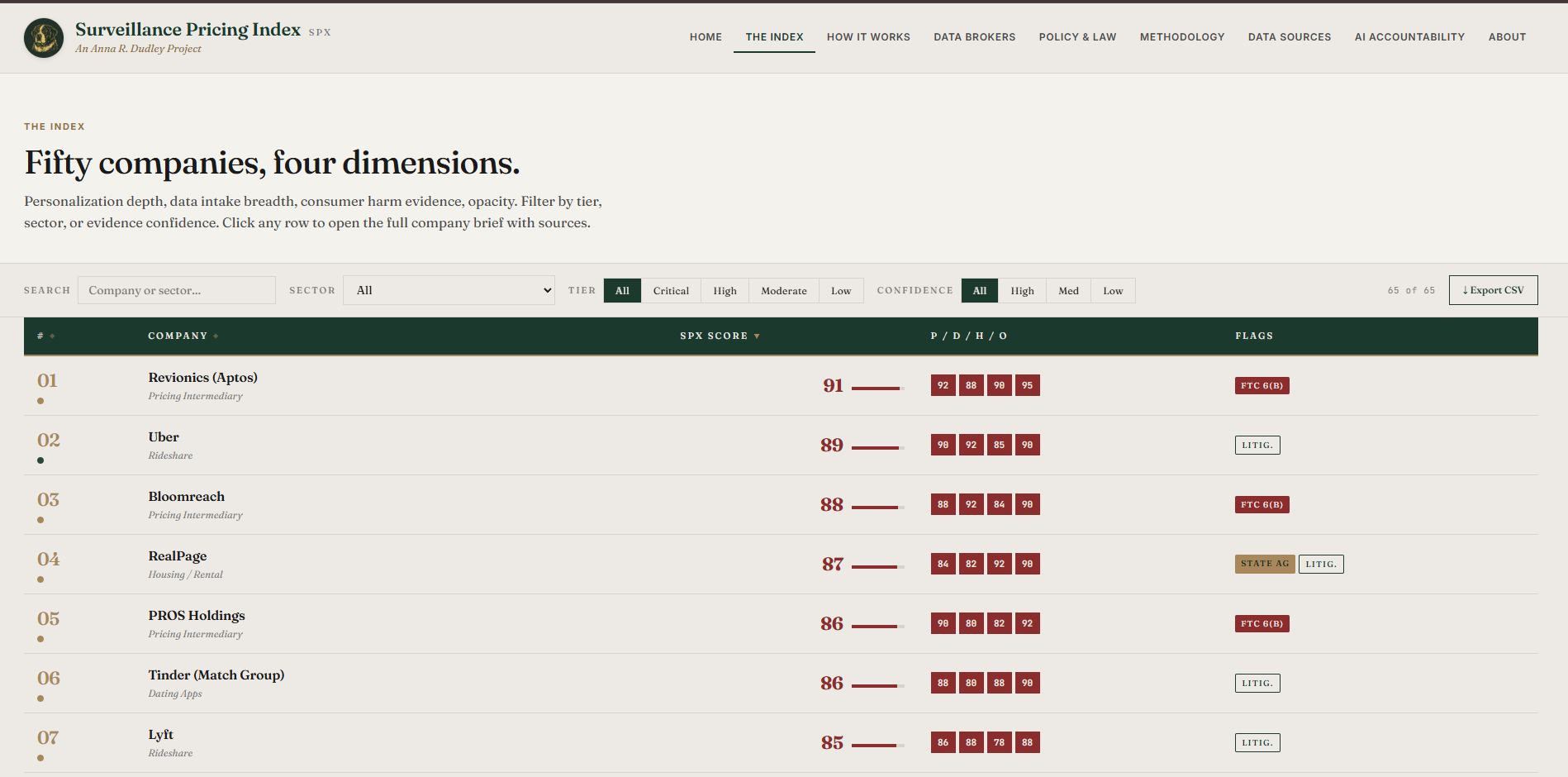Go to Home in the navigation
This screenshot has height=777, width=1568.
(x=706, y=37)
